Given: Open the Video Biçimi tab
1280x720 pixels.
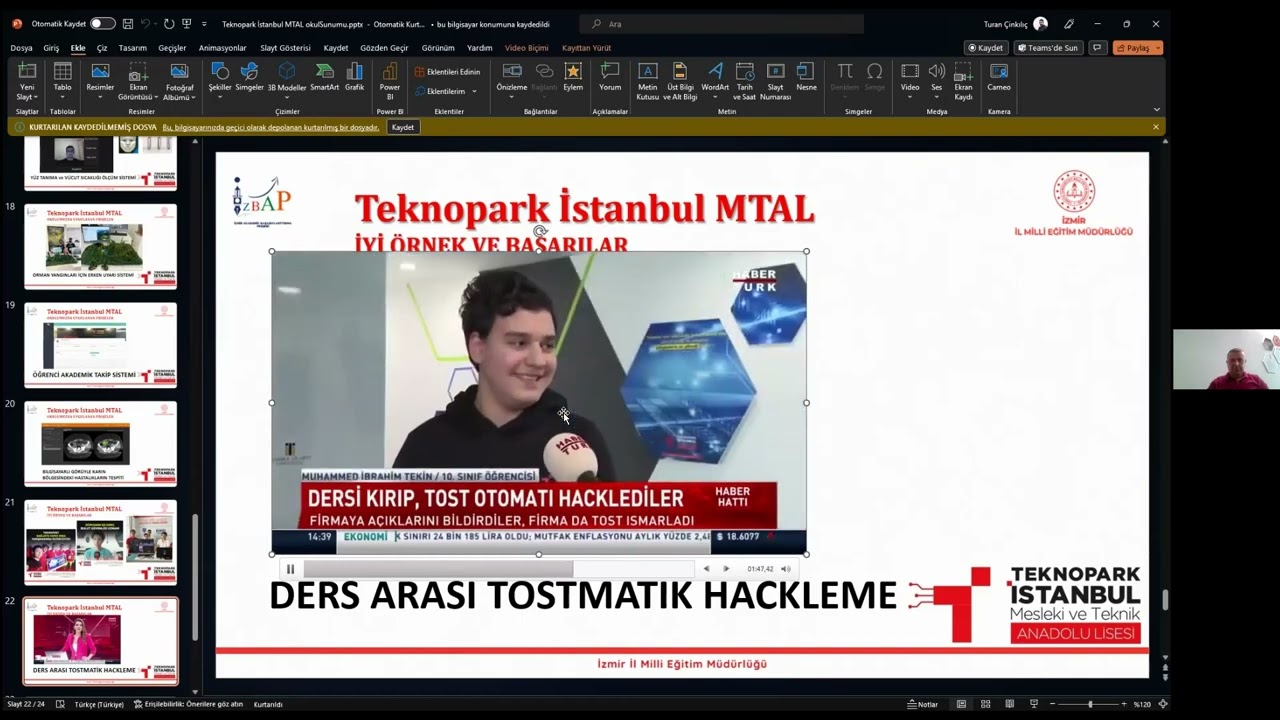Looking at the screenshot, I should pos(526,48).
